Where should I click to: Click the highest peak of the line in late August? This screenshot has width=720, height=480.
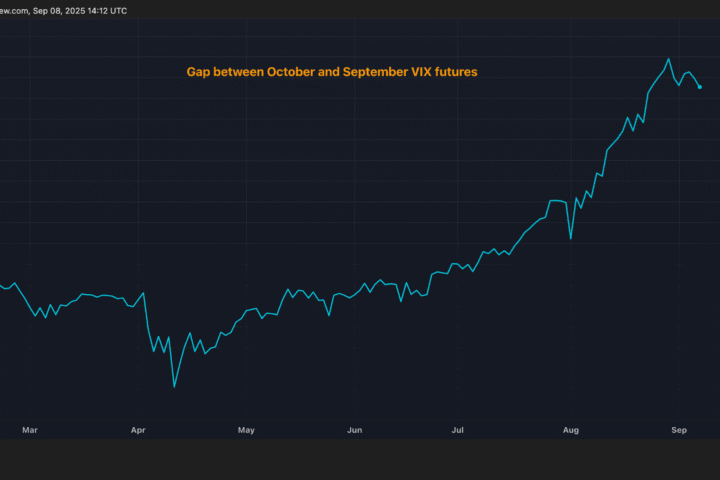[x=668, y=59]
